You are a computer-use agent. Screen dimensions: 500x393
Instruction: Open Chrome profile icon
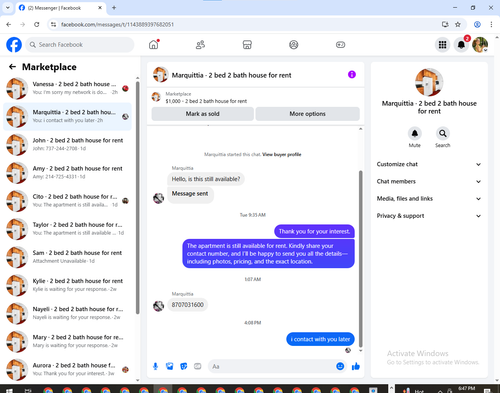pyautogui.click(x=477, y=24)
